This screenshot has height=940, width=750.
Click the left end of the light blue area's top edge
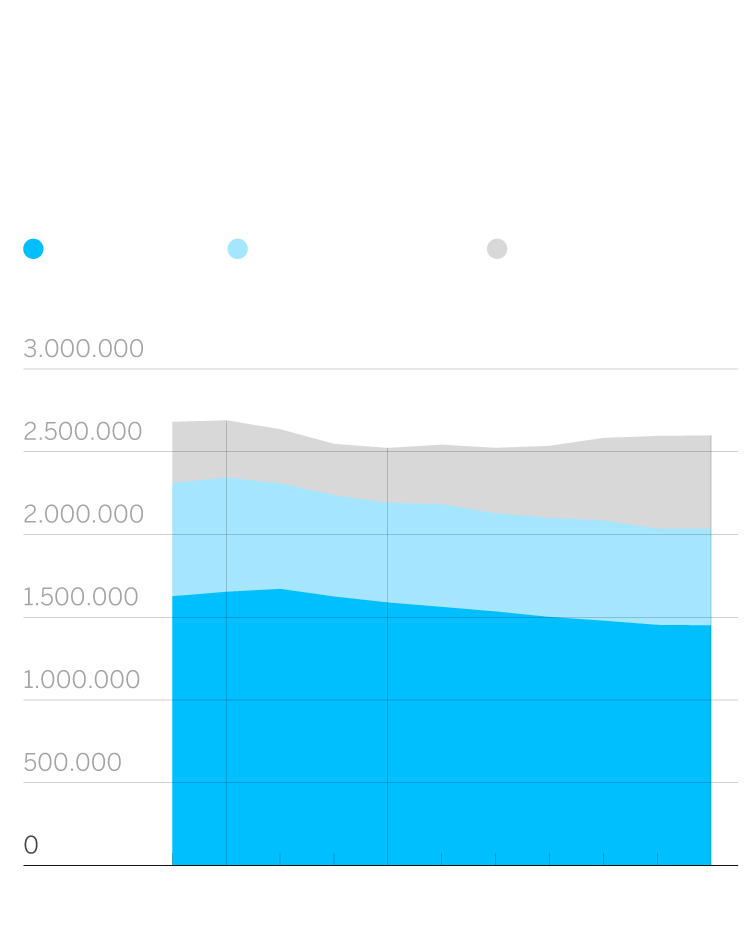(x=173, y=483)
